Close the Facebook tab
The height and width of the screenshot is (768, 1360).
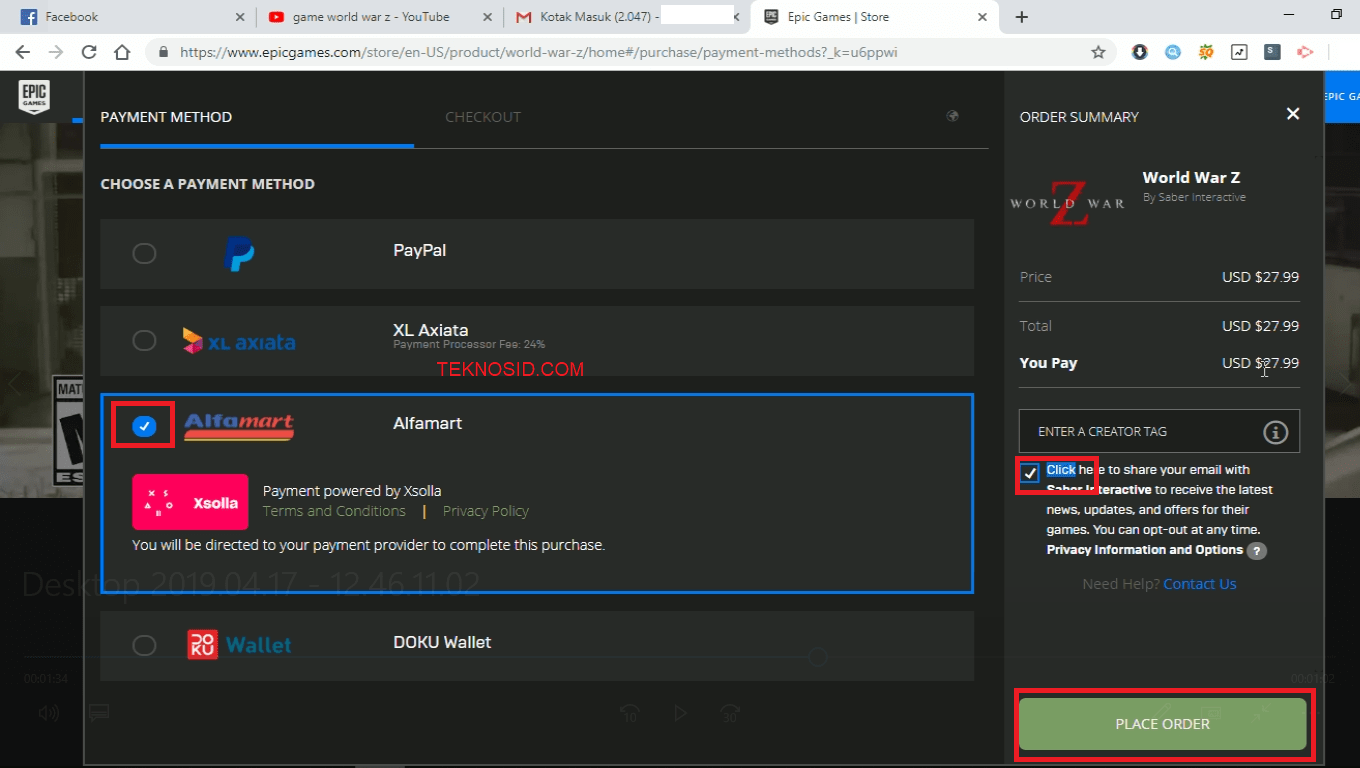(x=239, y=17)
